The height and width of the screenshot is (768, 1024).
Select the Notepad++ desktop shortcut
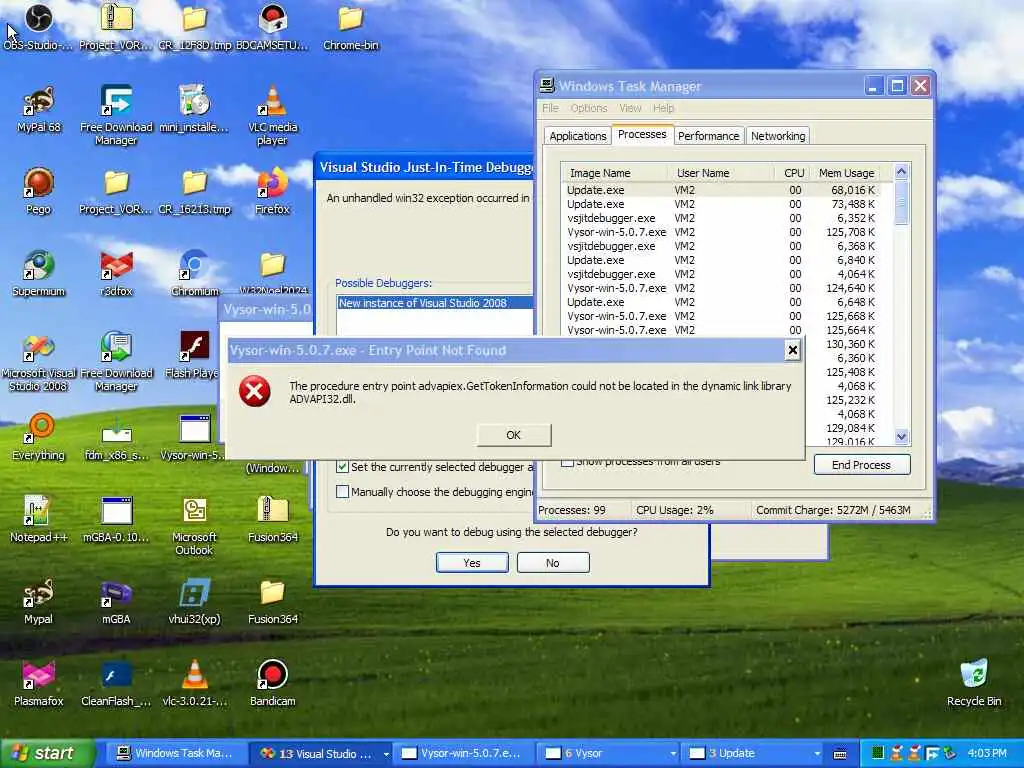click(39, 520)
